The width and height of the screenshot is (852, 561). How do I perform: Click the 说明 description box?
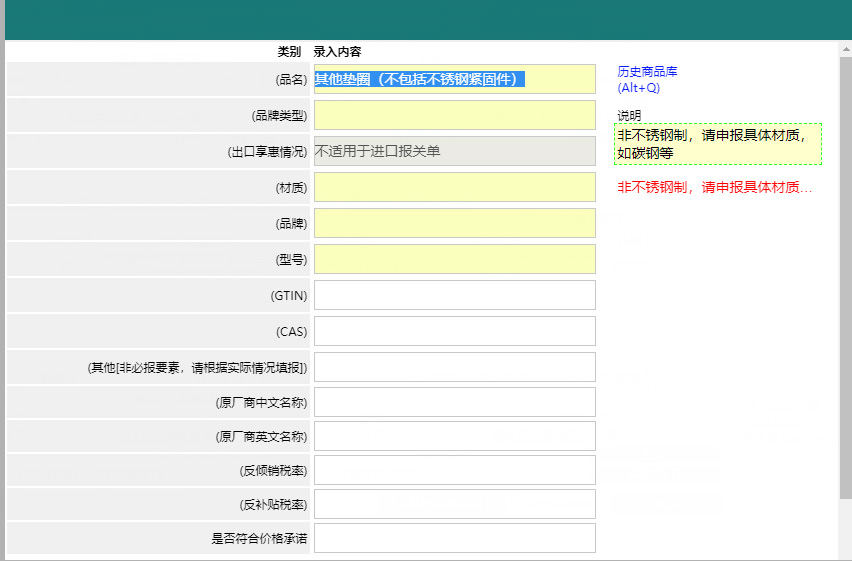click(x=718, y=144)
